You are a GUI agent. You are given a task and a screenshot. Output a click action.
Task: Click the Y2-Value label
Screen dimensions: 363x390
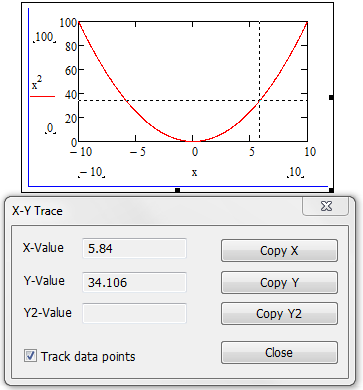48,313
